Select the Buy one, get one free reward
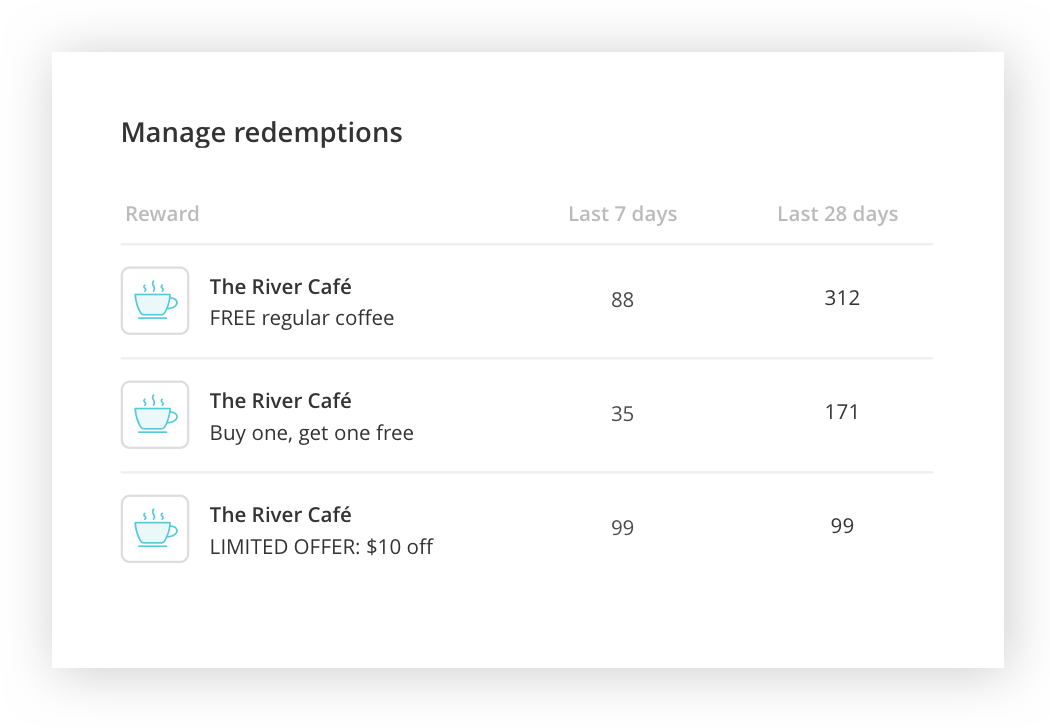 click(311, 433)
